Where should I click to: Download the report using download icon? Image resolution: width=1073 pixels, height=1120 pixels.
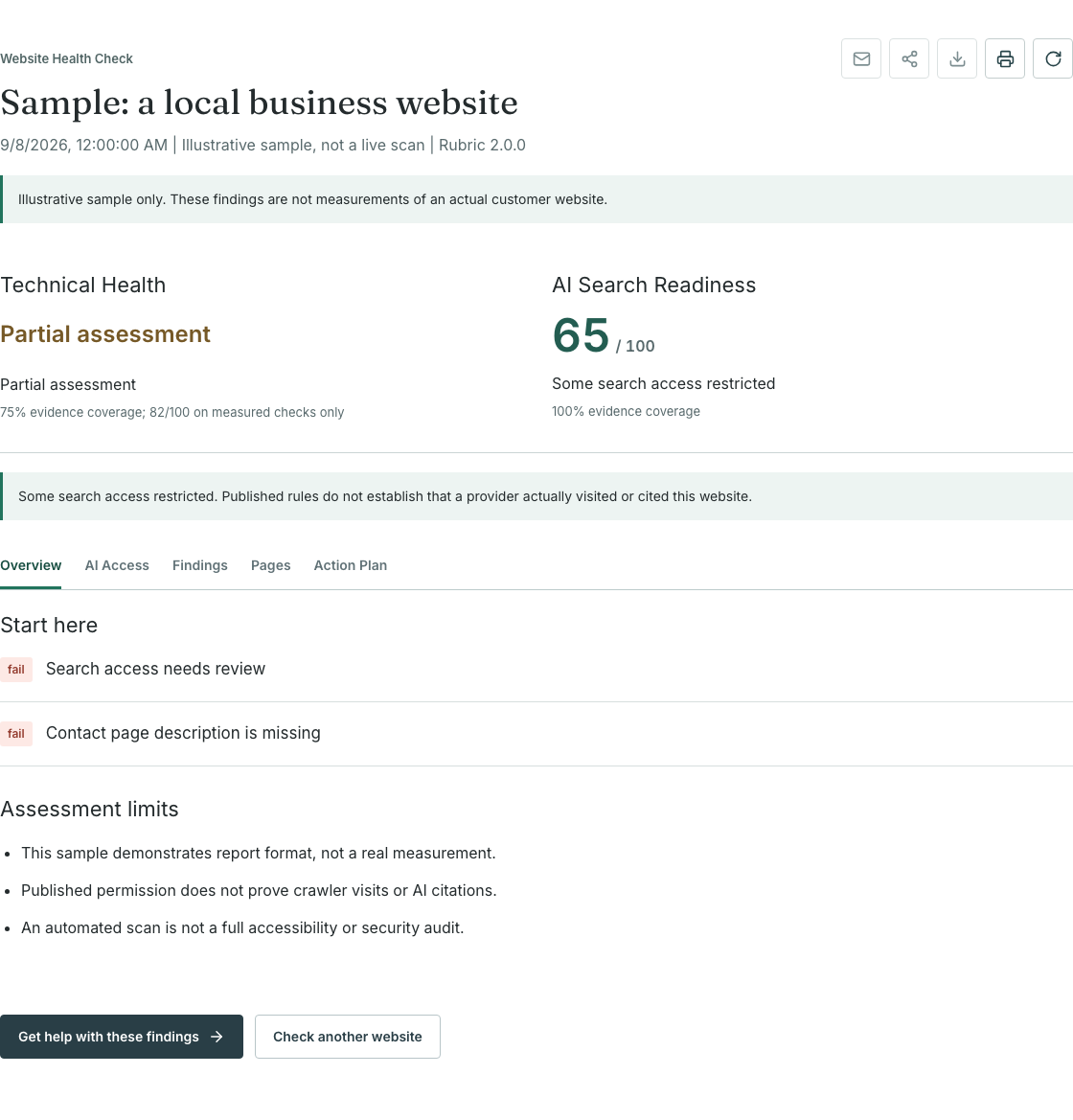956,58
